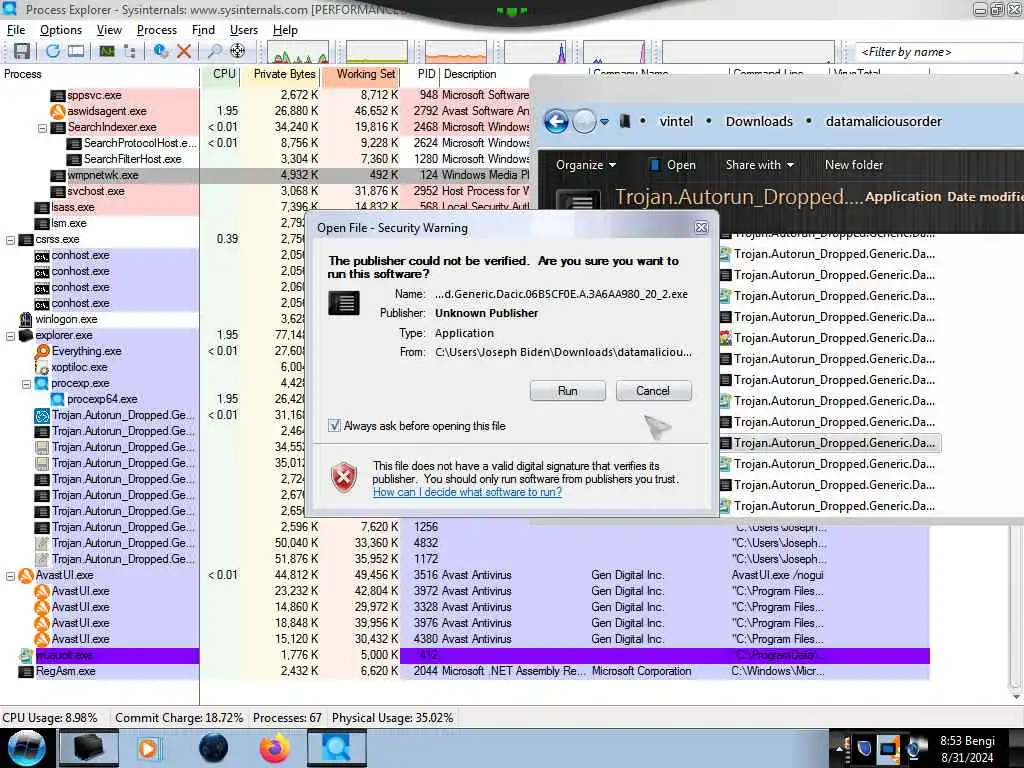
Task: Open 'How can I decide what software to run?' link
Action: (467, 492)
